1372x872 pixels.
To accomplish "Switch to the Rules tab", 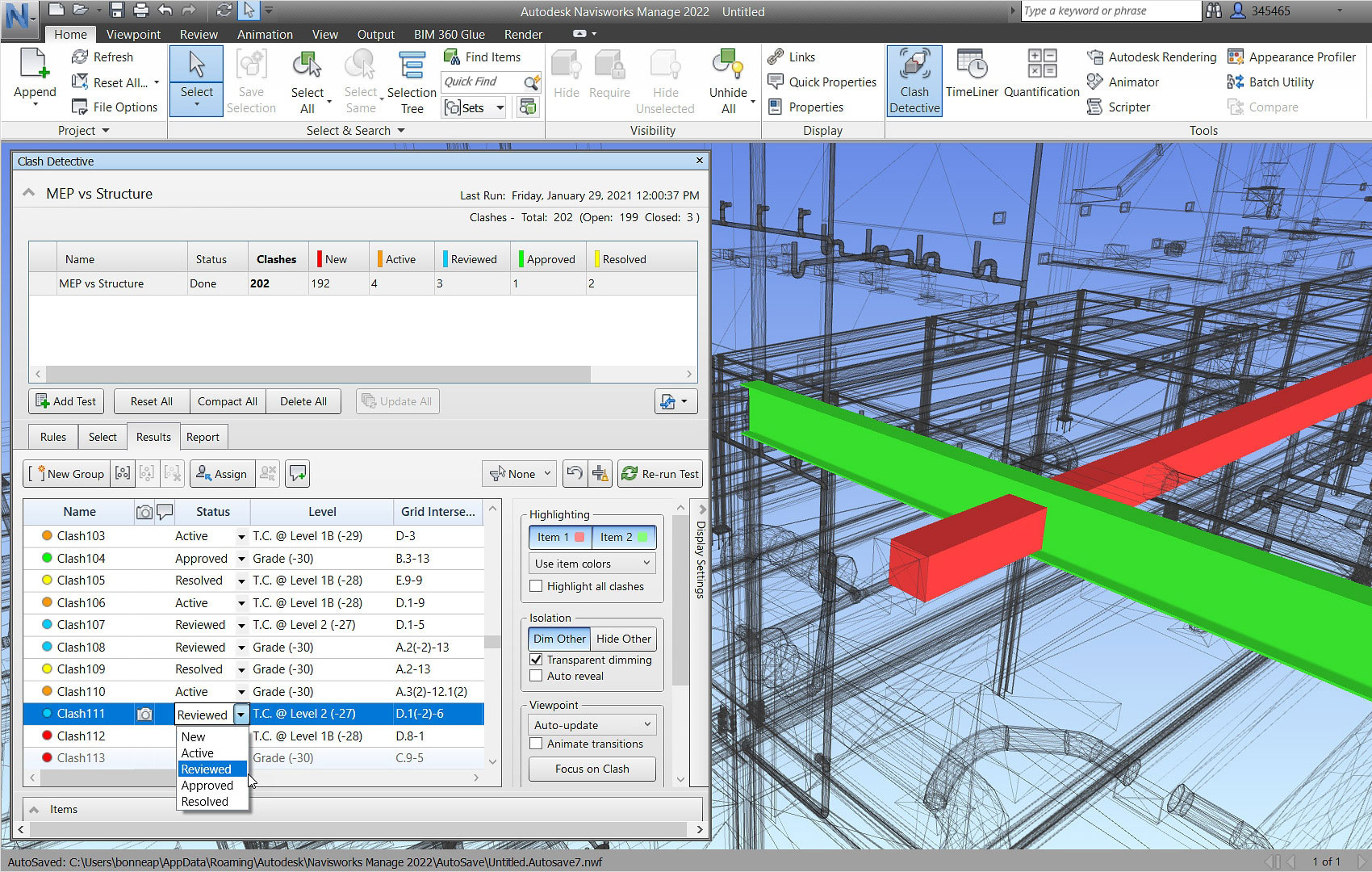I will (x=53, y=437).
